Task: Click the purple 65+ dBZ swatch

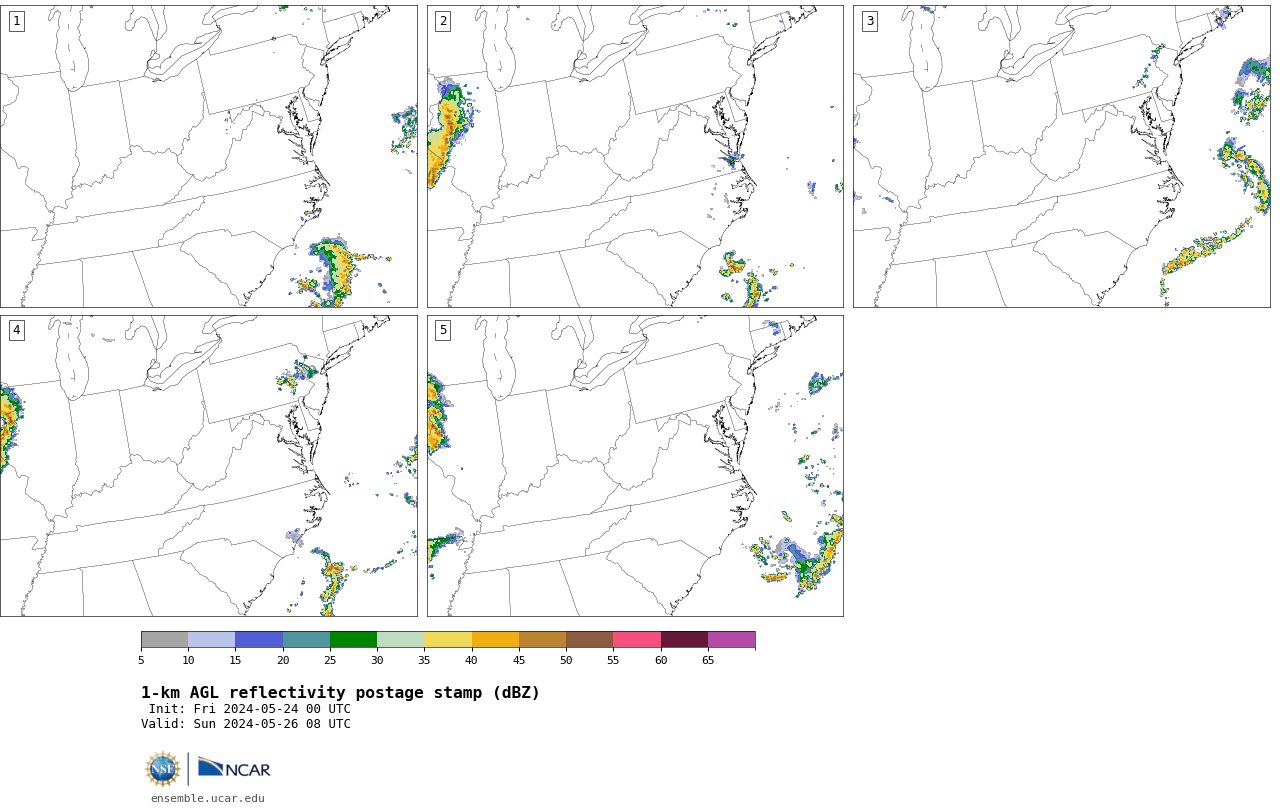Action: [732, 640]
